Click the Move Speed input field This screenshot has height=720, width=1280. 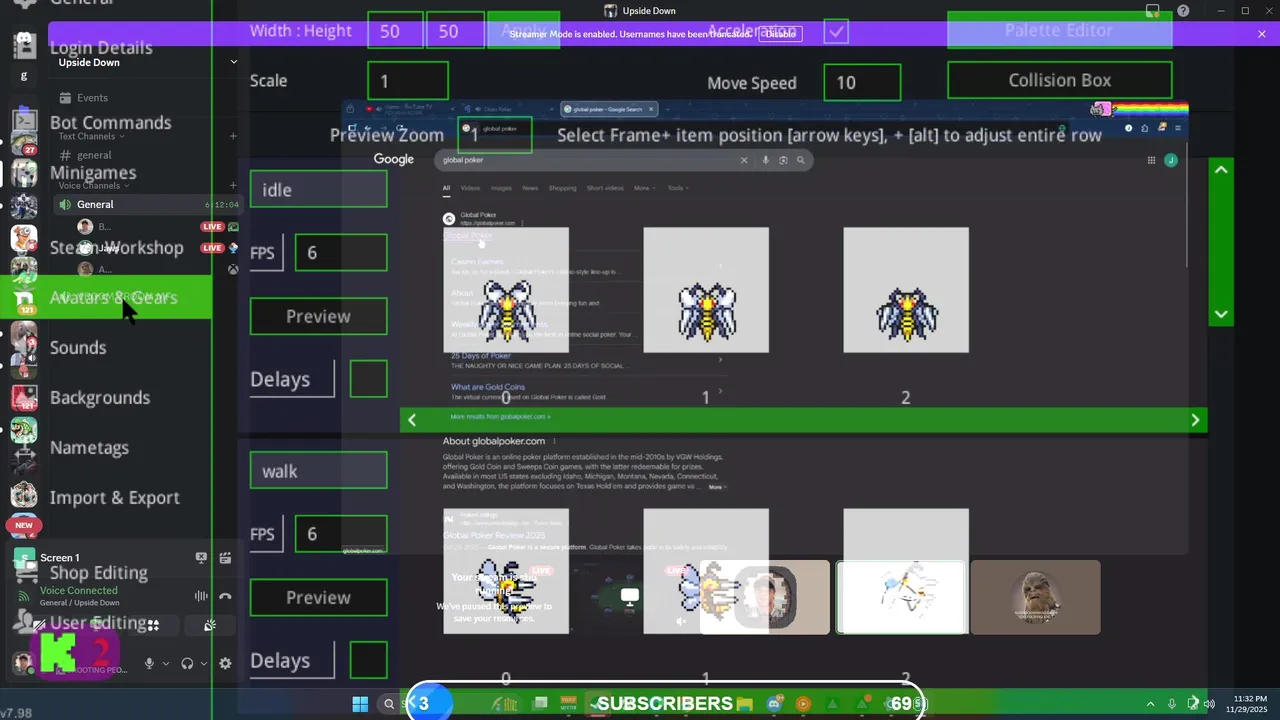pyautogui.click(x=862, y=82)
